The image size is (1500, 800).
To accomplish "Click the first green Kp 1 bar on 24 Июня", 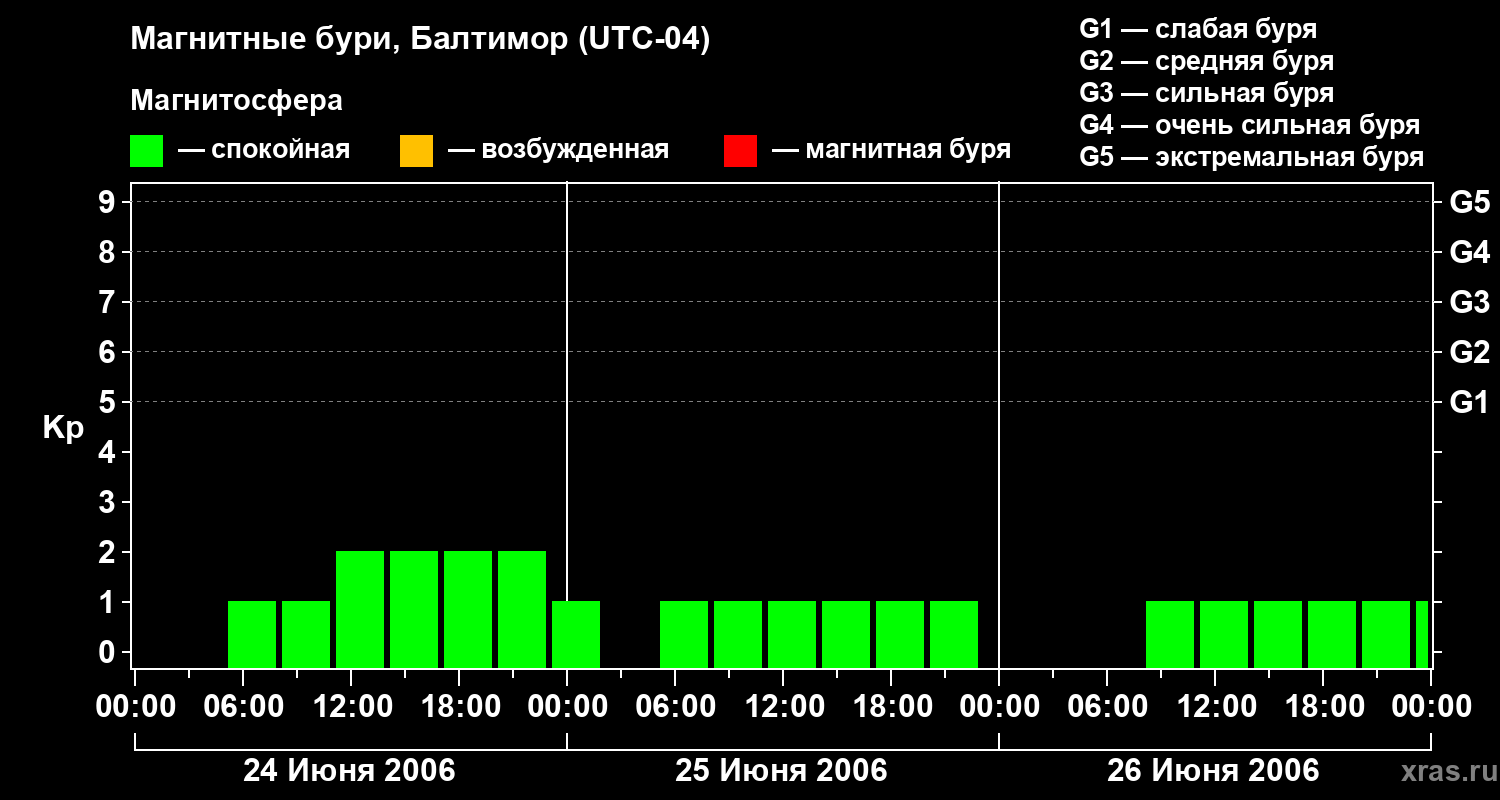I will (252, 634).
